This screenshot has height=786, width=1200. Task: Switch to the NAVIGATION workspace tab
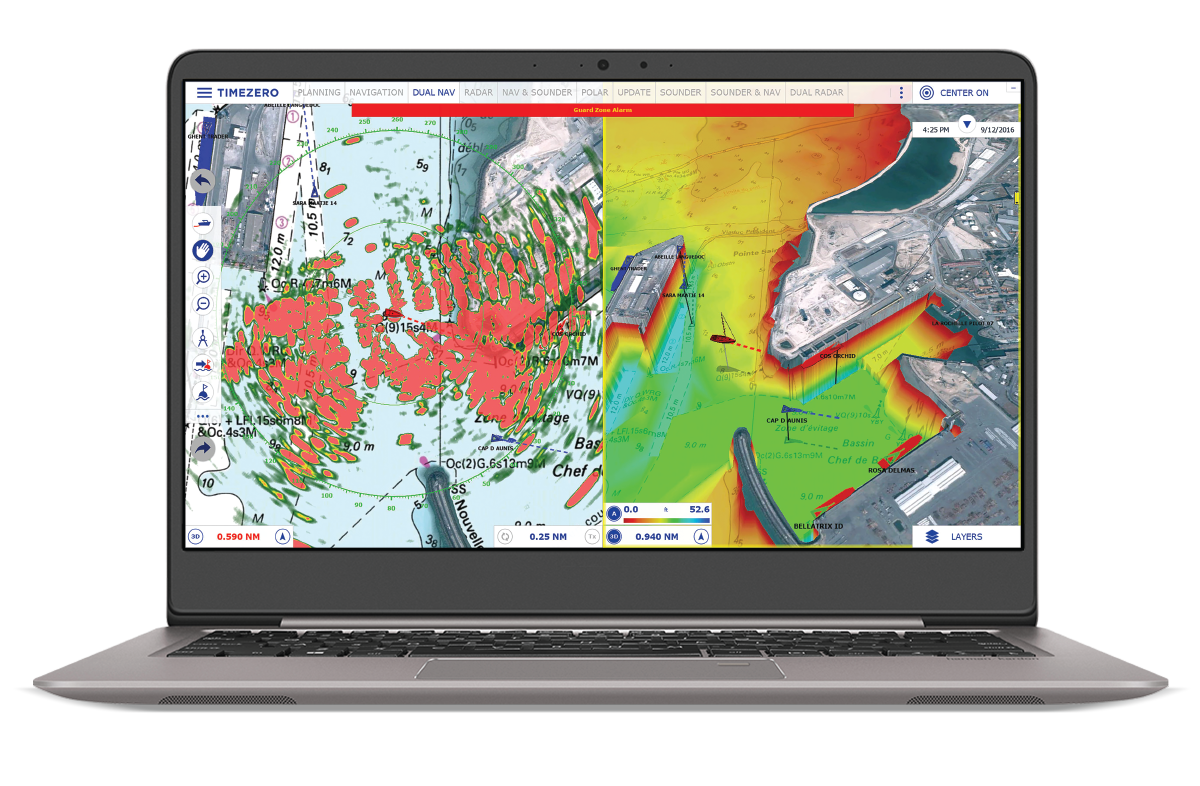click(376, 92)
